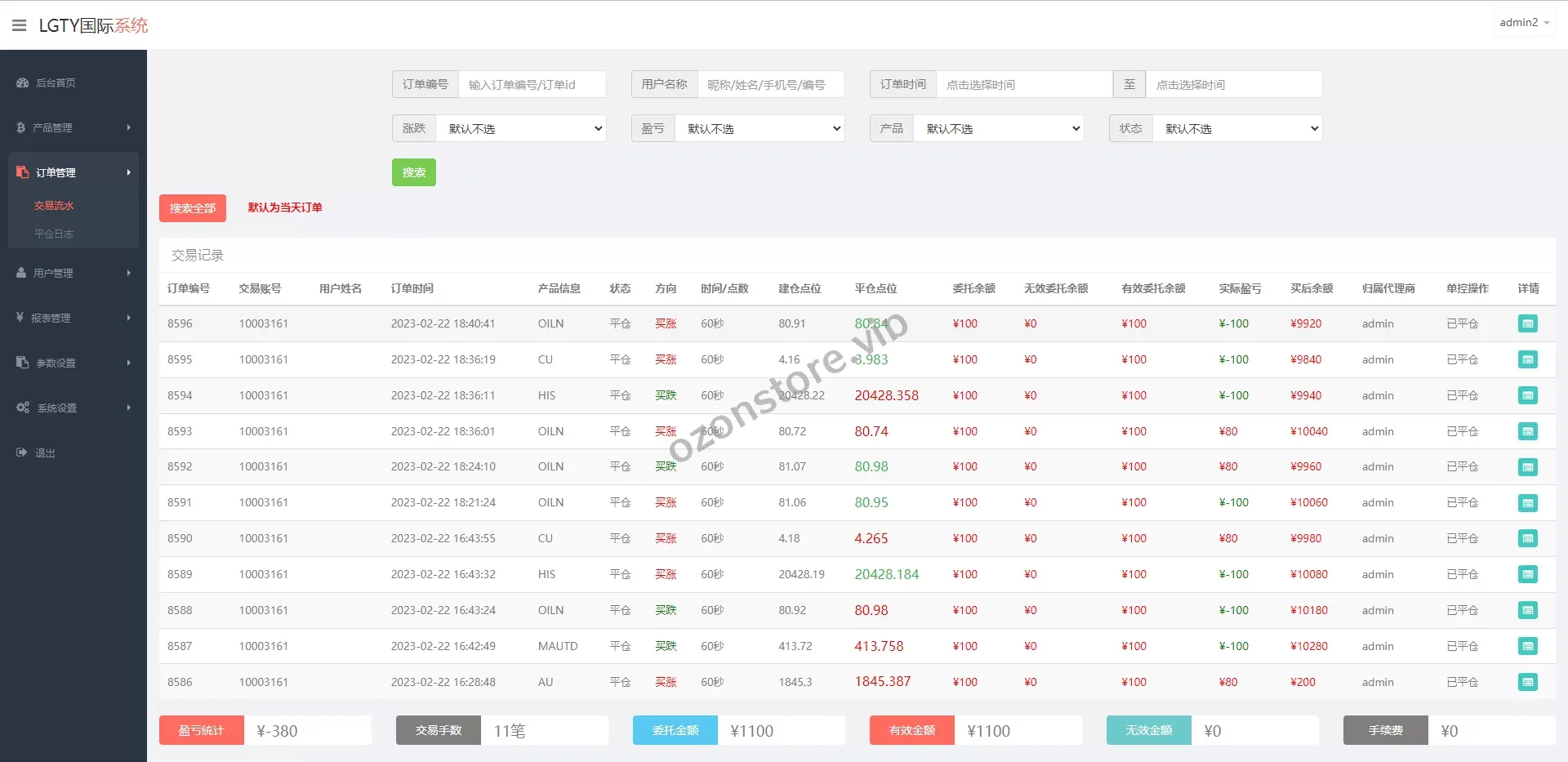This screenshot has height=762, width=1568.
Task: Click the 后台首页 dashboard icon in sidebar
Action: [x=23, y=82]
